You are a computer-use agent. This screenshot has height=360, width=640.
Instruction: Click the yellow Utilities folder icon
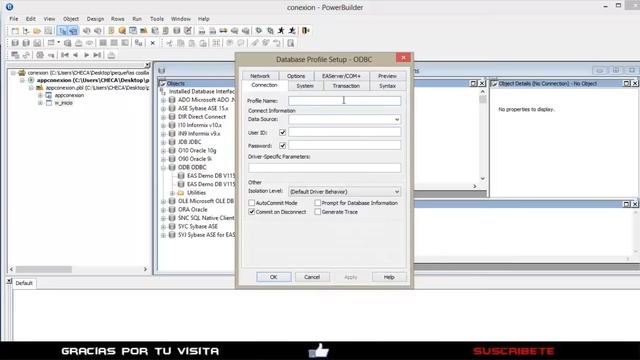181,193
